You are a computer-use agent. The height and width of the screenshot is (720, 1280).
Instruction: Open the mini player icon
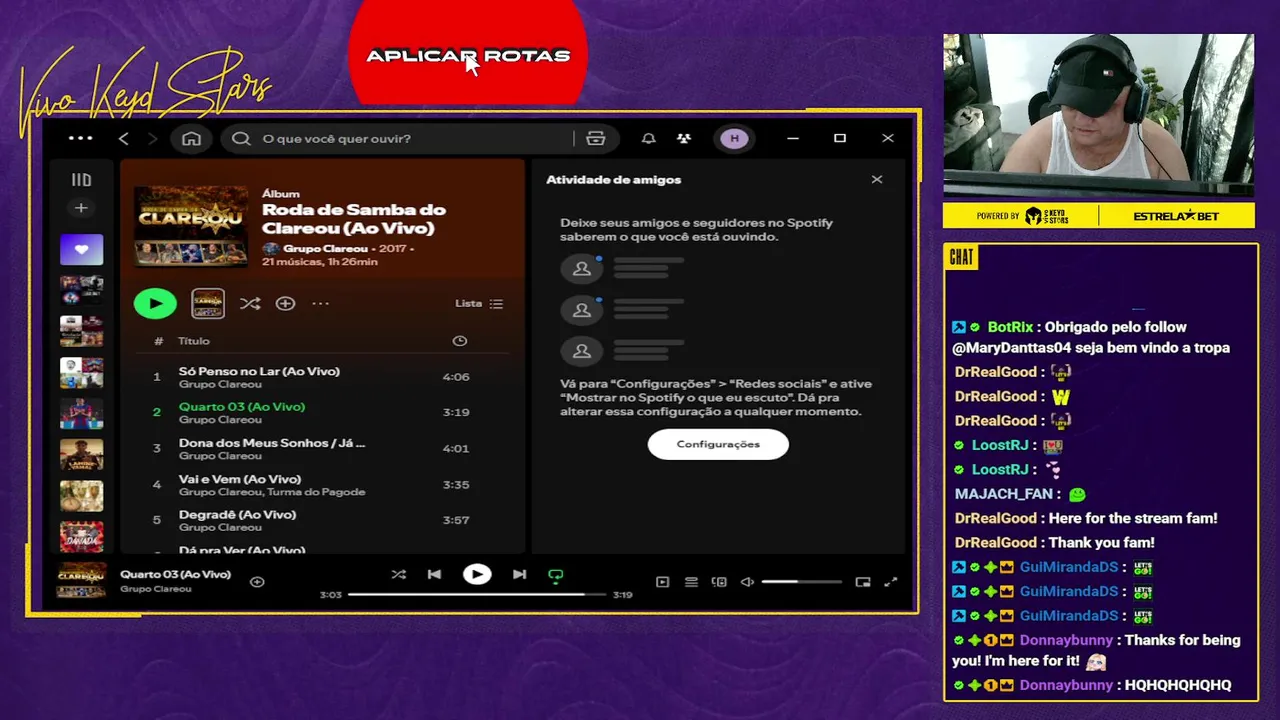pyautogui.click(x=863, y=581)
